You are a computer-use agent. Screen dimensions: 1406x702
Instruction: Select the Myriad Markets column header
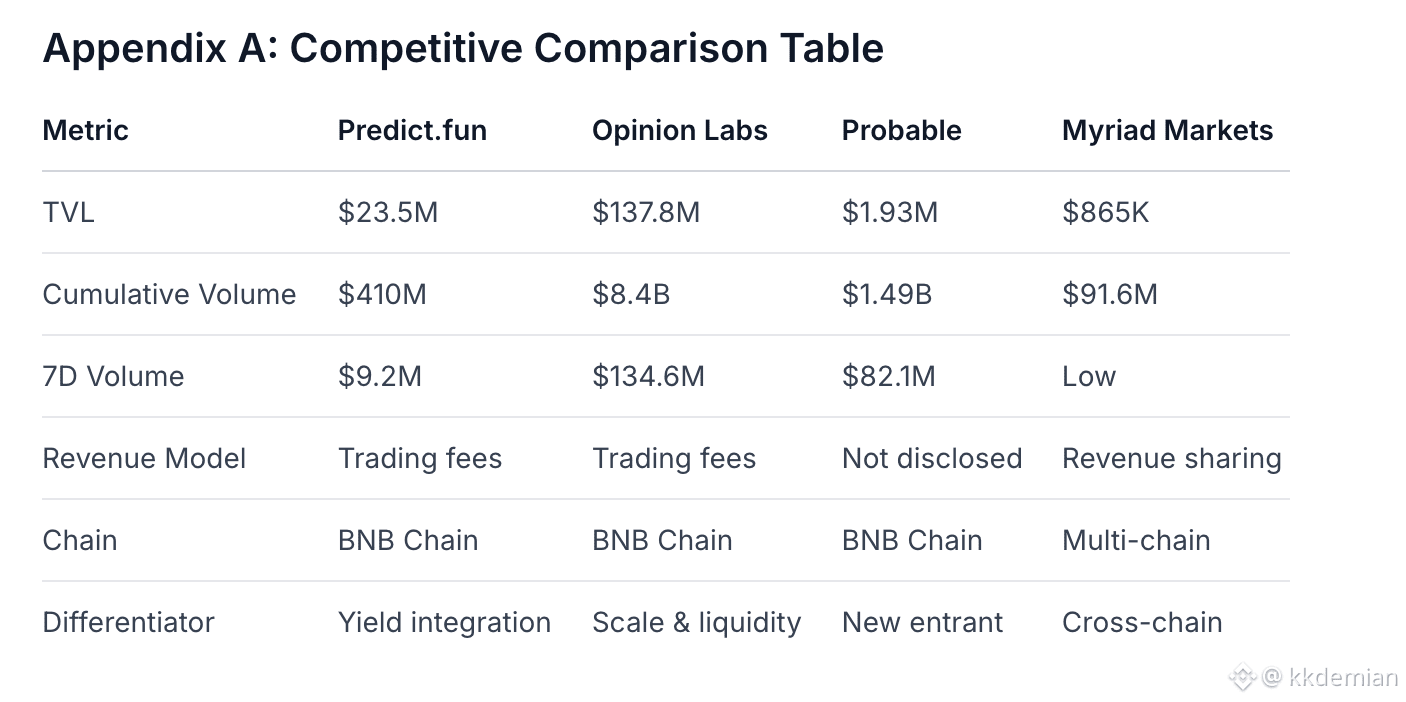pyautogui.click(x=1167, y=130)
